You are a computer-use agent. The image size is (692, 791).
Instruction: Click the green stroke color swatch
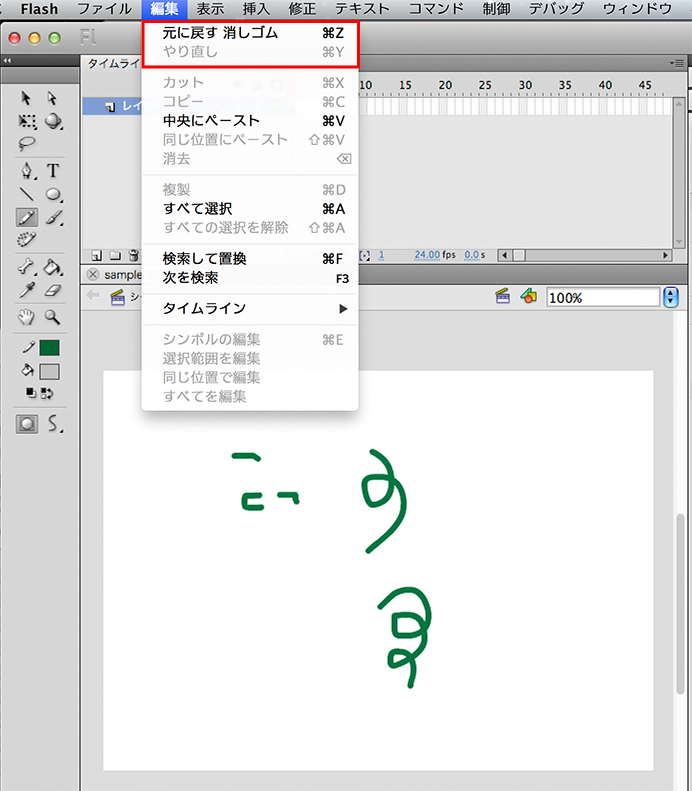[x=49, y=348]
